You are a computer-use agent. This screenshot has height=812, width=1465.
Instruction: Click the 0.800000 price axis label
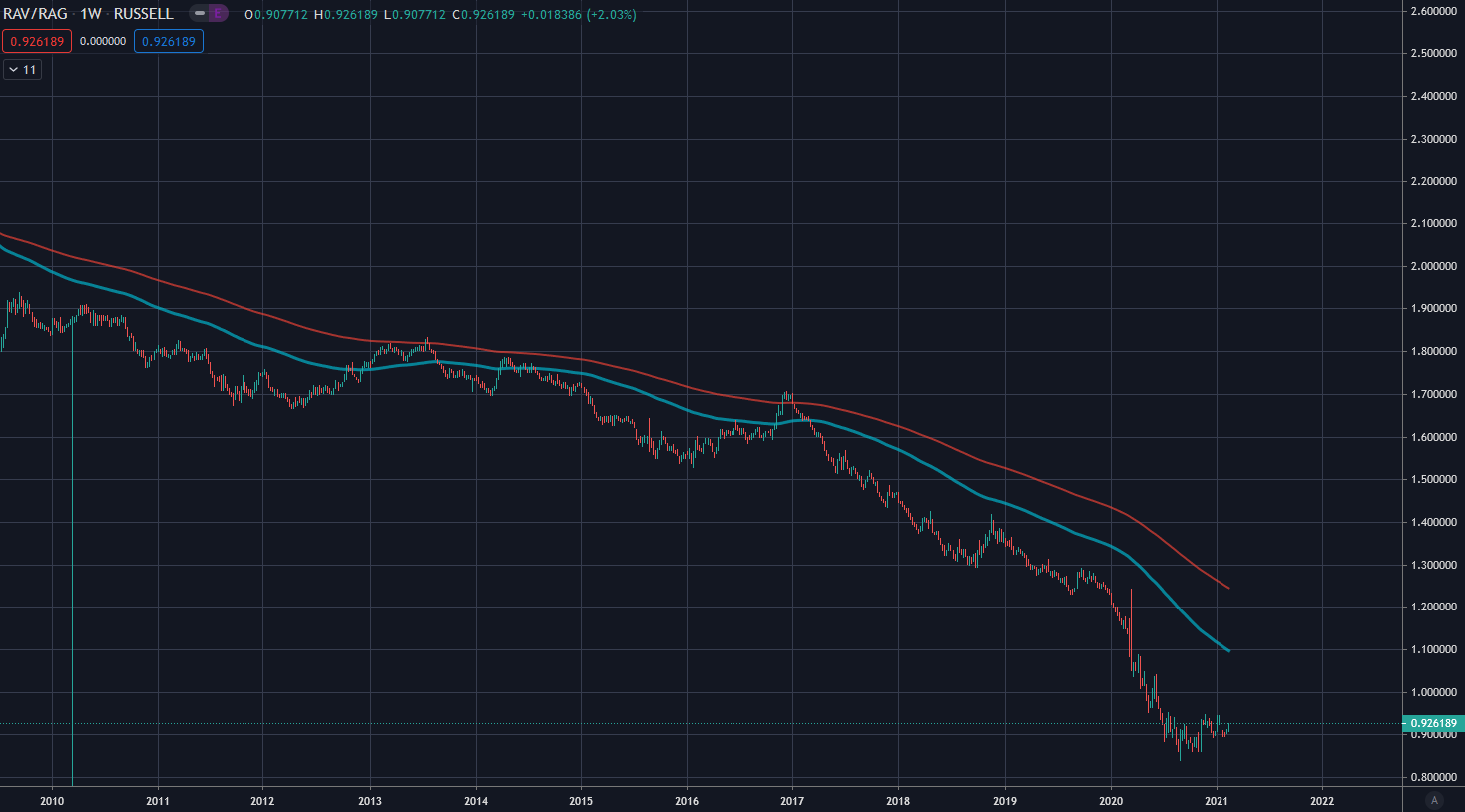pos(1433,777)
